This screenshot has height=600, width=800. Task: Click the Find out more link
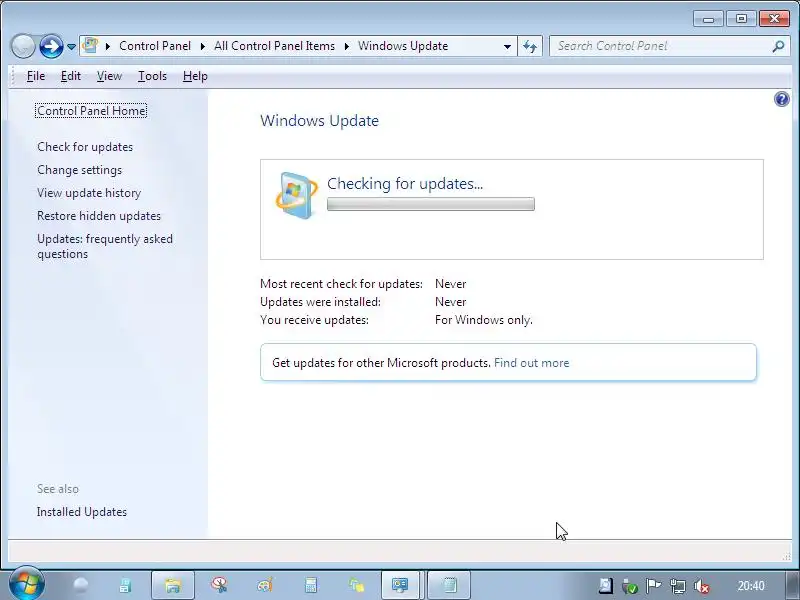coord(532,363)
